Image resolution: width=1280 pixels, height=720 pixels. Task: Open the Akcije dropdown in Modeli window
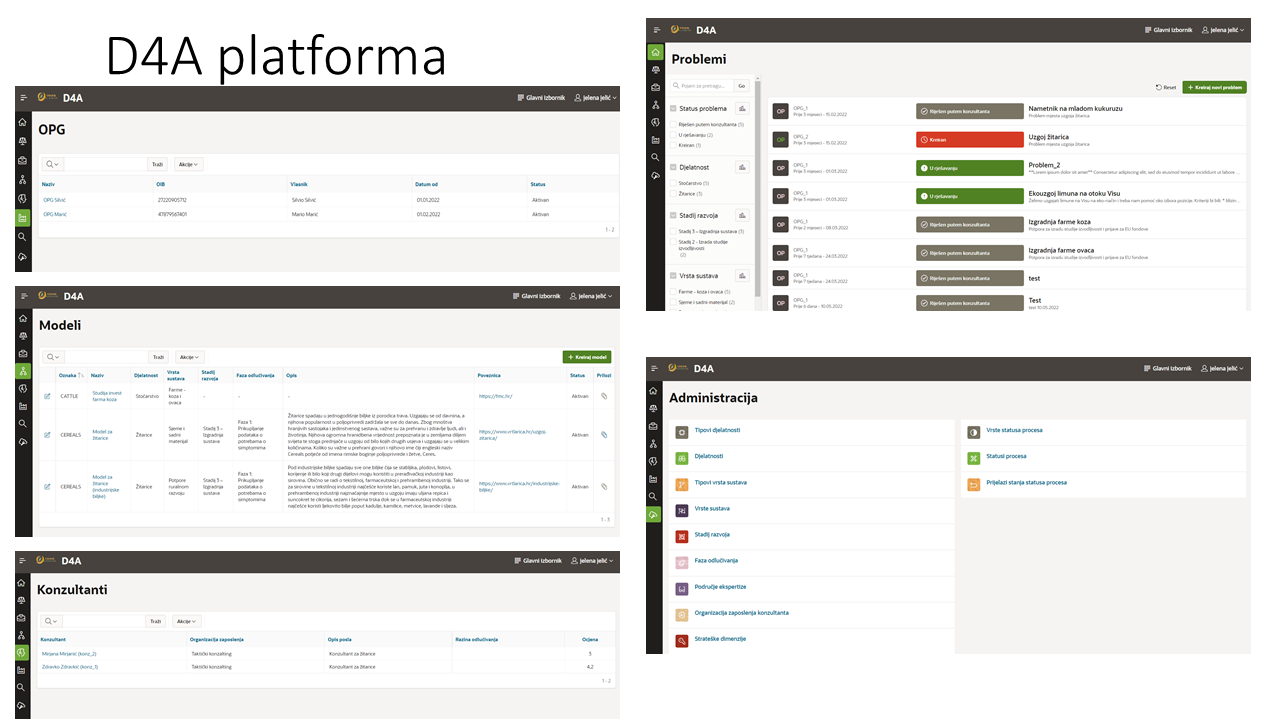[x=189, y=357]
